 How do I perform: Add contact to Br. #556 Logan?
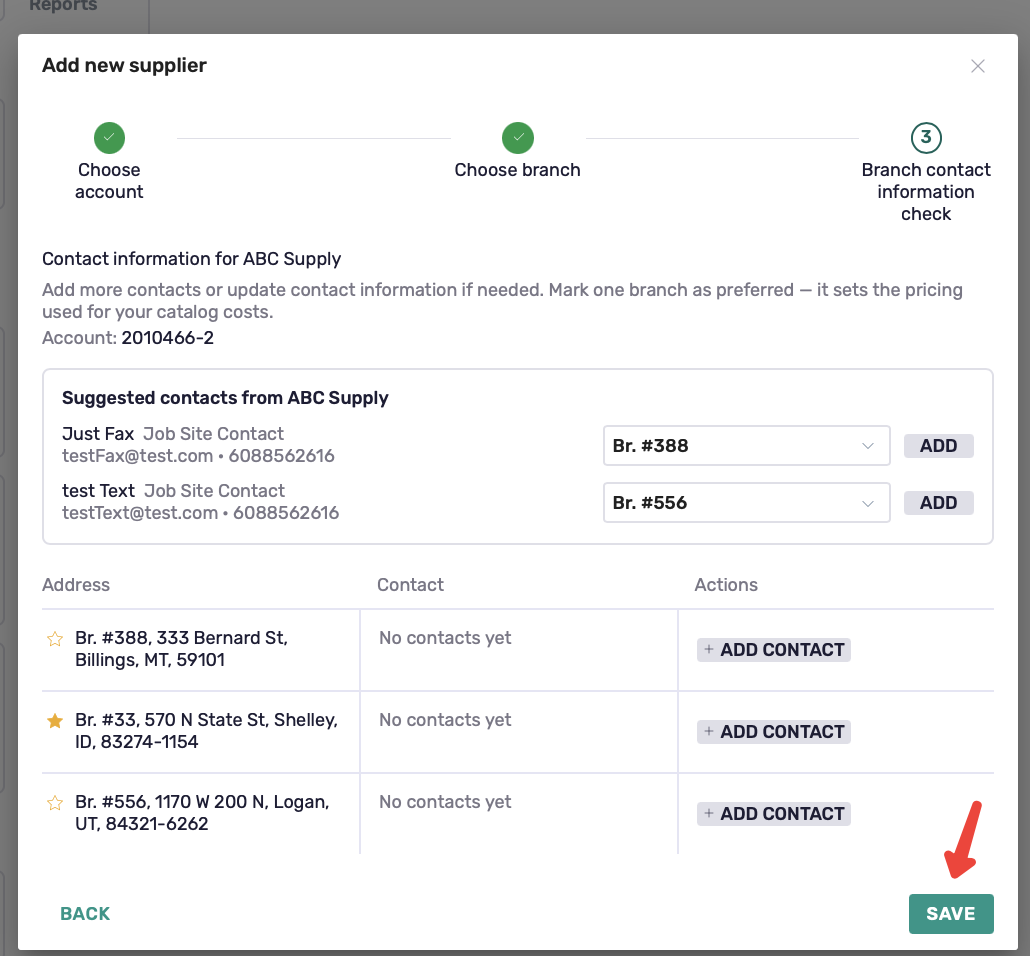[x=773, y=814]
